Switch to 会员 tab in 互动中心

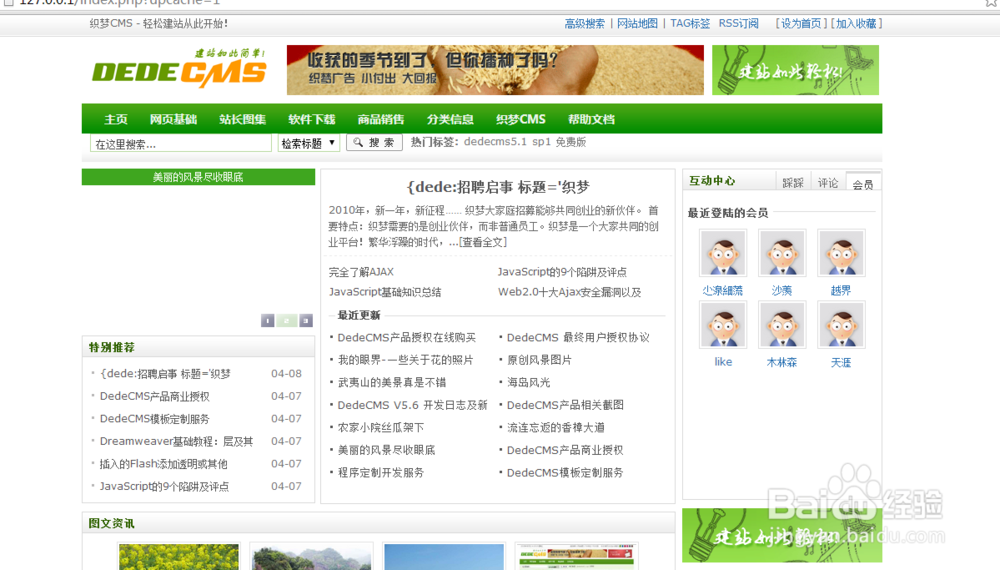(x=863, y=184)
